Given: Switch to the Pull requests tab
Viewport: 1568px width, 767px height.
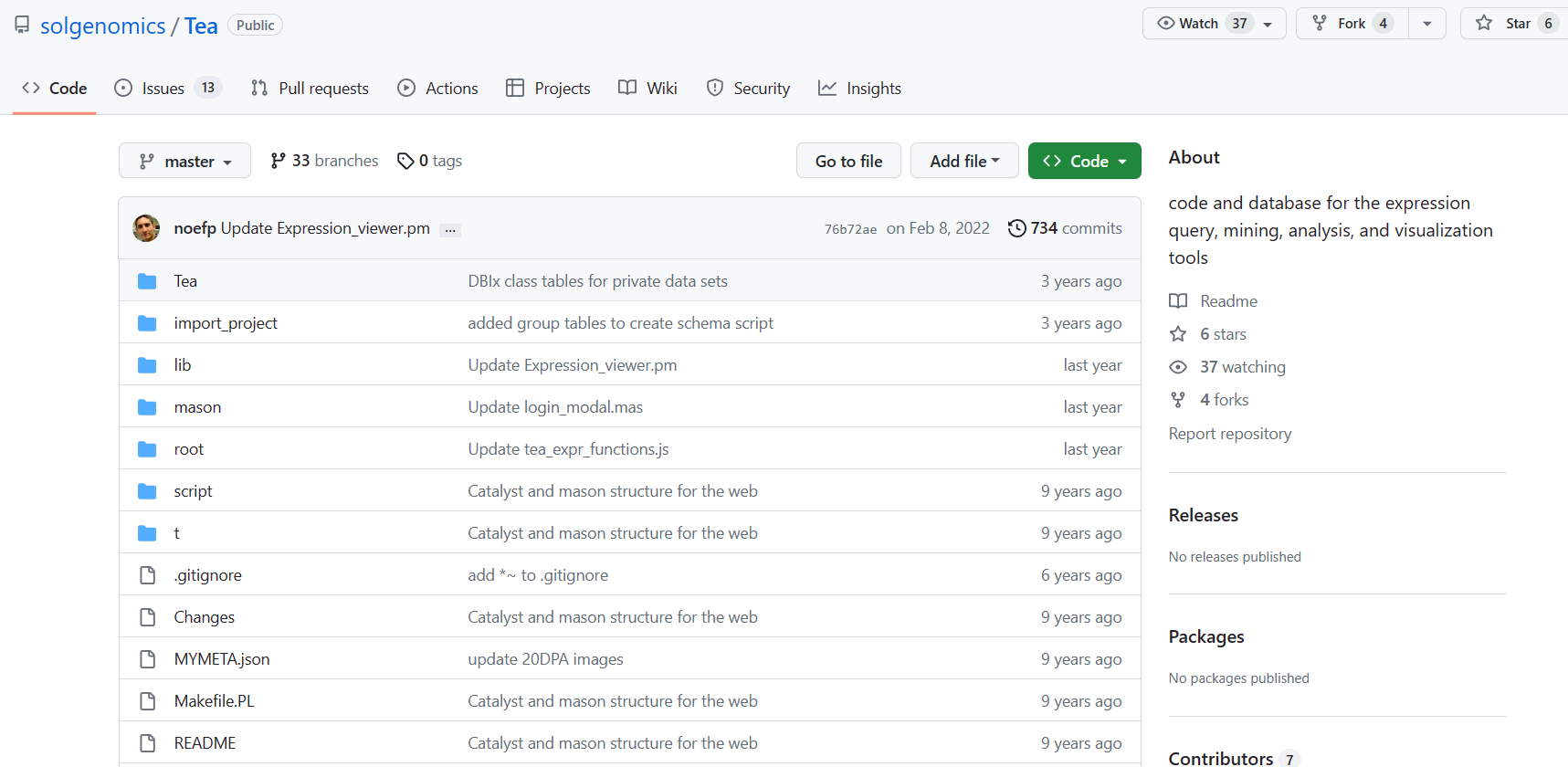Looking at the screenshot, I should (310, 89).
